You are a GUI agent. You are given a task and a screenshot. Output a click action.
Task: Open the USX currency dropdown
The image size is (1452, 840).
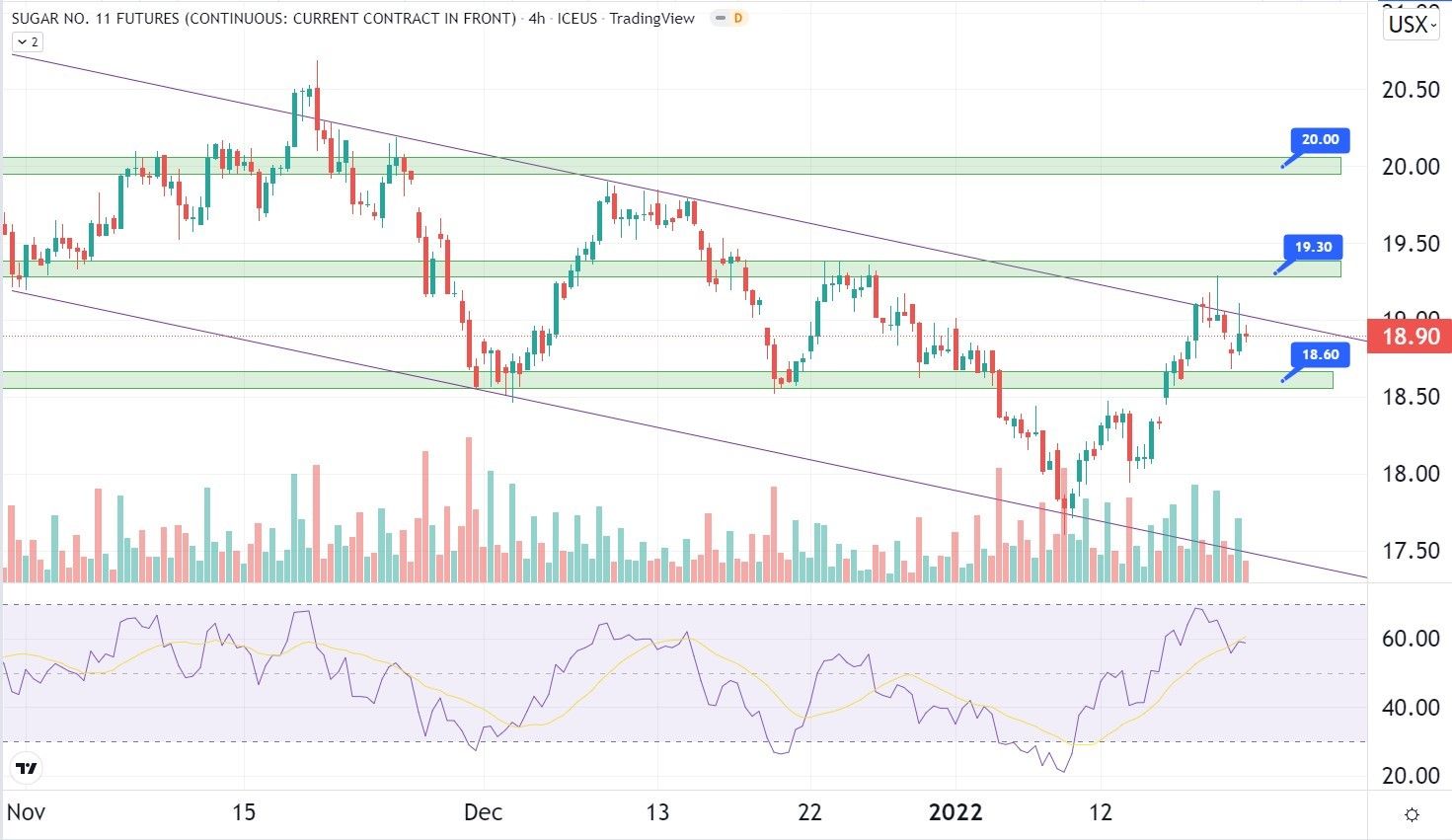click(1412, 24)
